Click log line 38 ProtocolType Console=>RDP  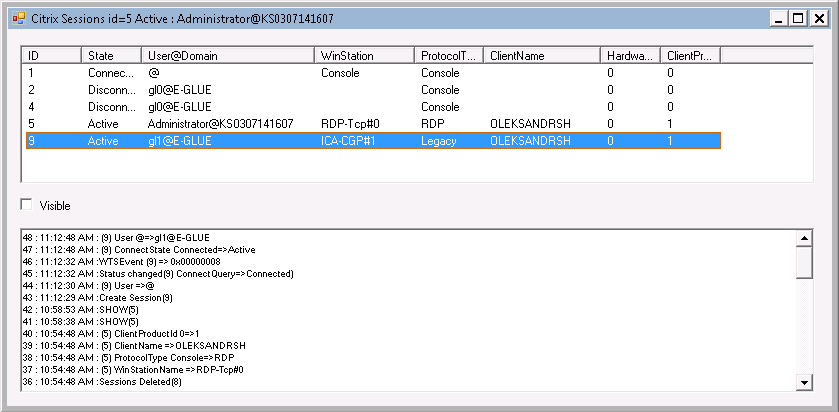coord(128,357)
